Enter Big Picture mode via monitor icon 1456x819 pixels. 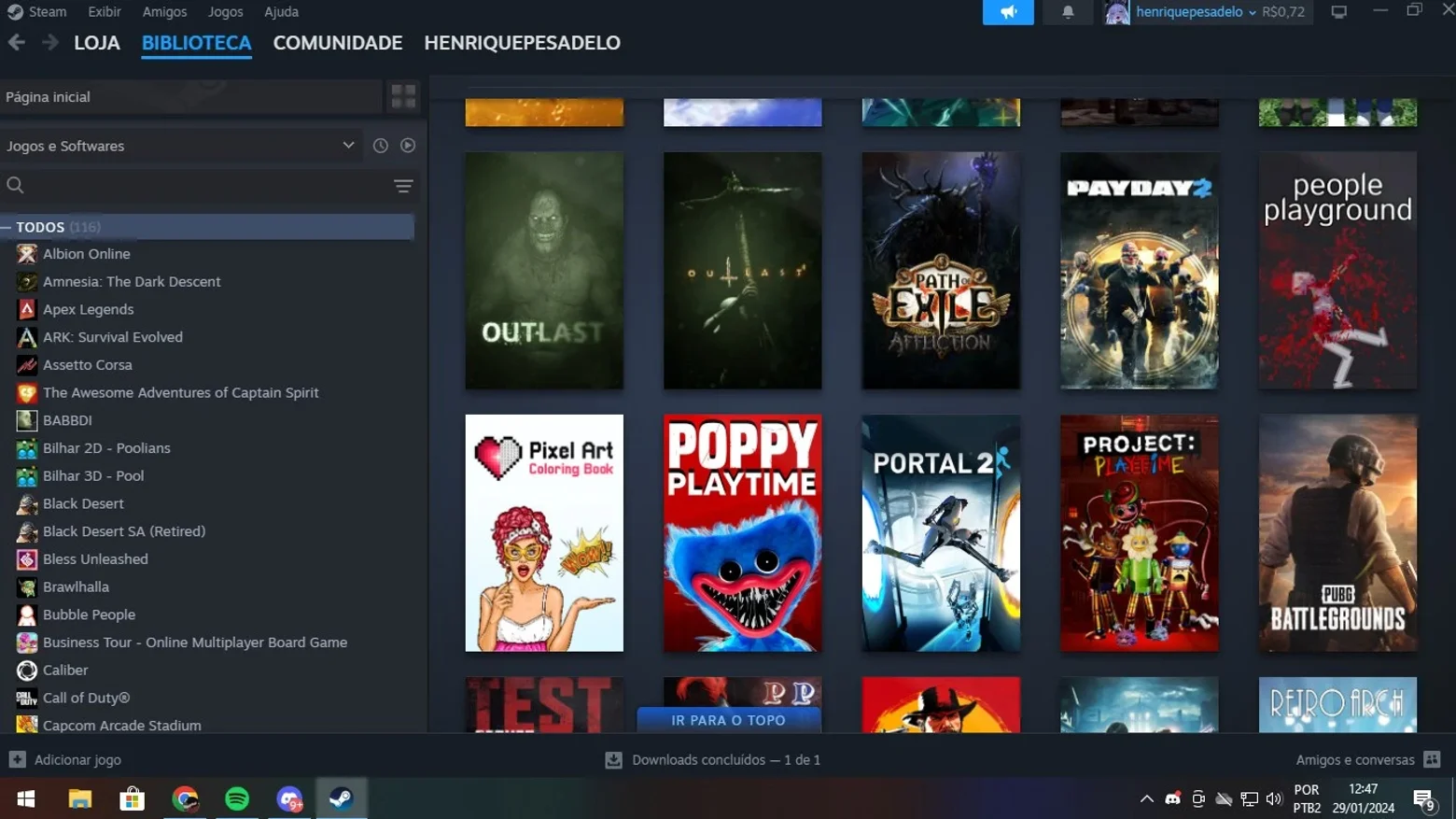[1339, 12]
